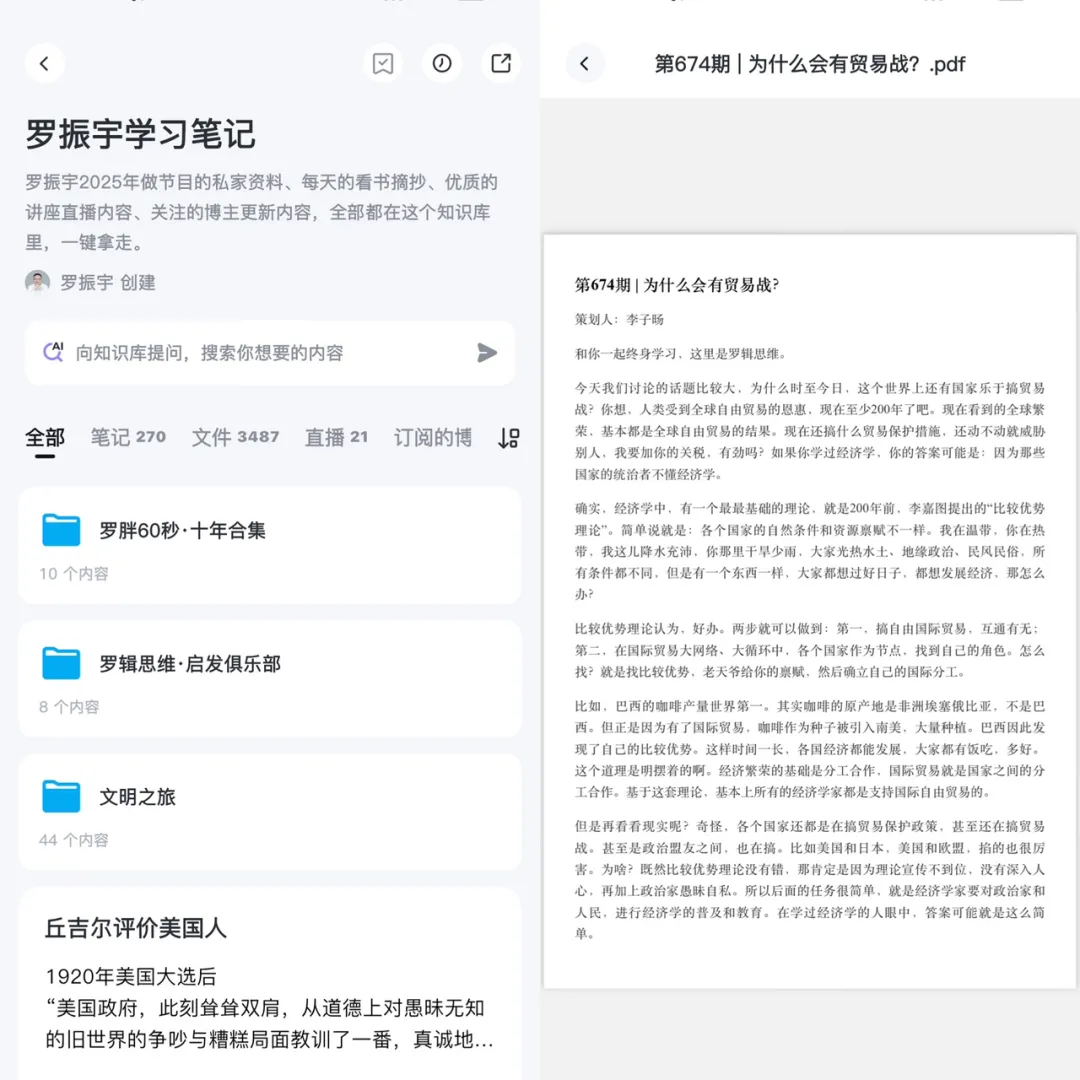This screenshot has height=1080, width=1080.
Task: Tap the PDF page titled 为什么会有贸易战
Action: 810,610
